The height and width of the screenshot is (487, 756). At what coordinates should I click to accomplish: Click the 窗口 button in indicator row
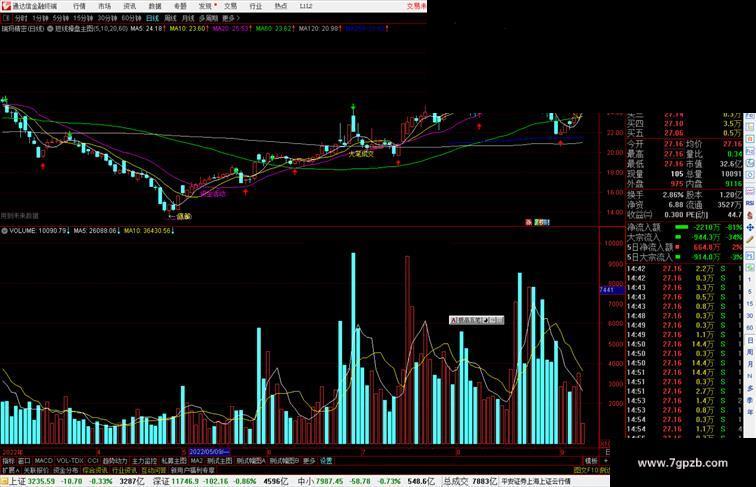coord(24,461)
